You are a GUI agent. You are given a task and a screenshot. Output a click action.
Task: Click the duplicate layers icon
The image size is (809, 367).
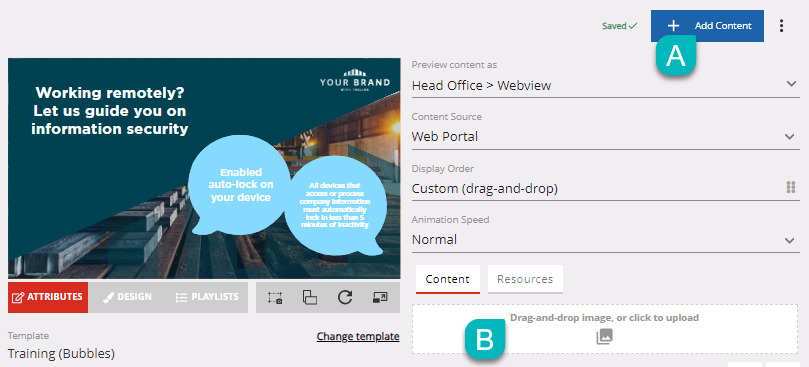(310, 297)
